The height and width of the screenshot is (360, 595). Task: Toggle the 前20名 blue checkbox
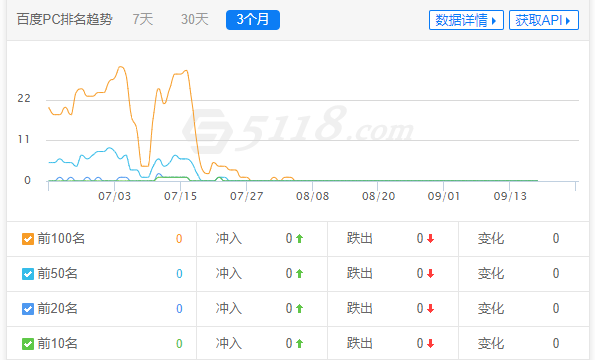pos(28,309)
